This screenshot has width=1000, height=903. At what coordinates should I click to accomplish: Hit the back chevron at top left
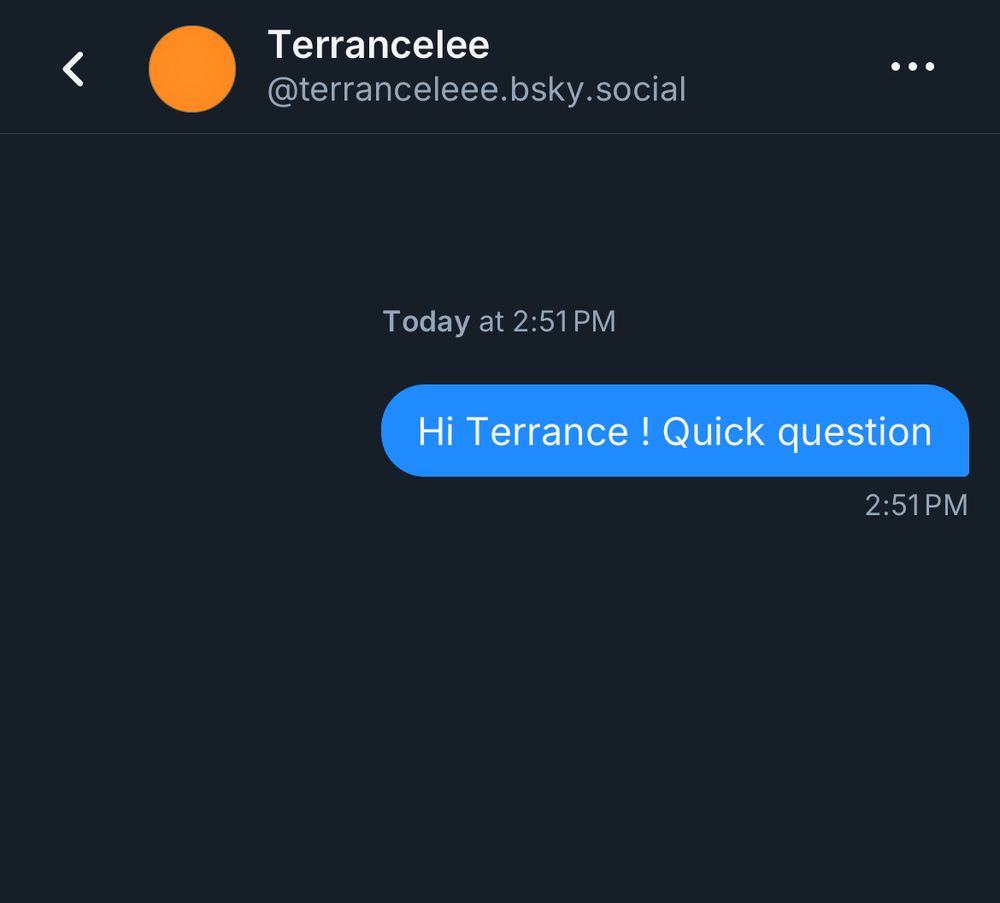tap(73, 68)
